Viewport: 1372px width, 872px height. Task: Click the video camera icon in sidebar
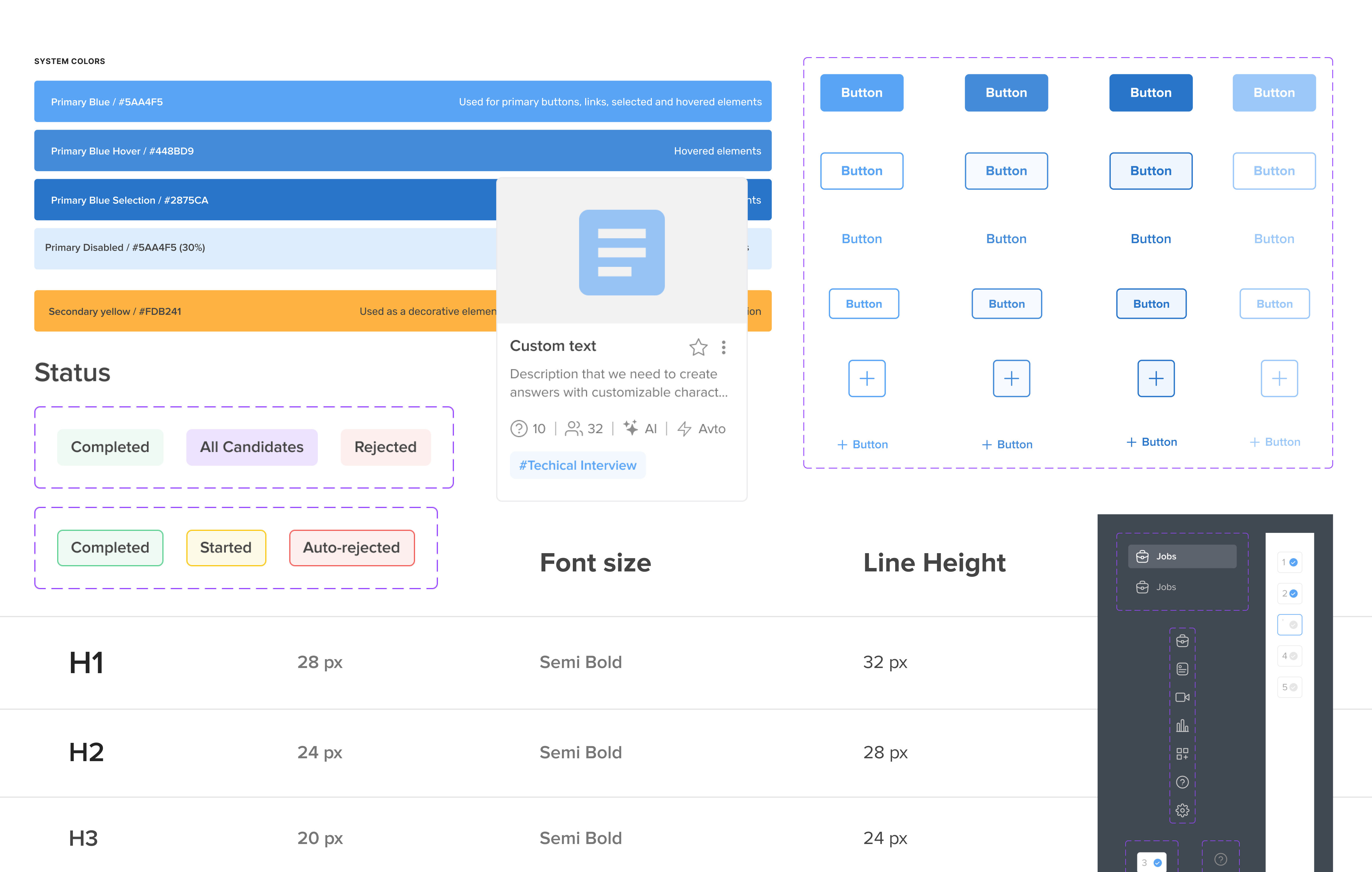(1182, 697)
